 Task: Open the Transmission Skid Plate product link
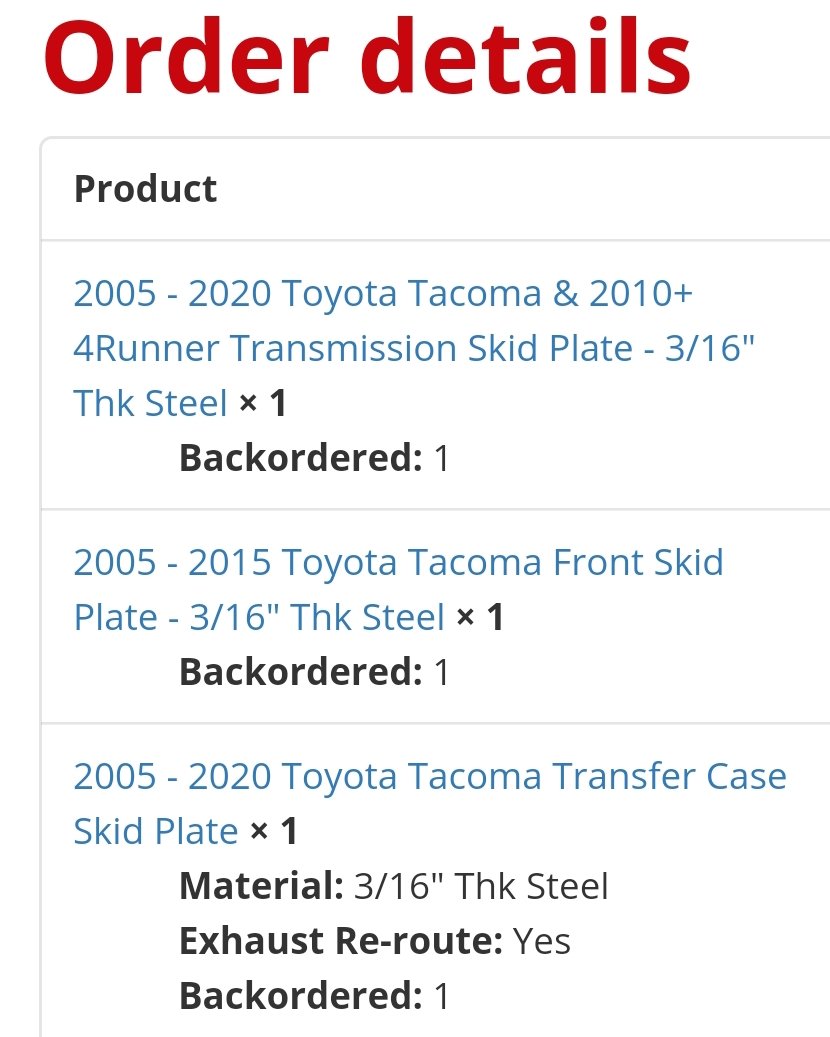coord(414,348)
